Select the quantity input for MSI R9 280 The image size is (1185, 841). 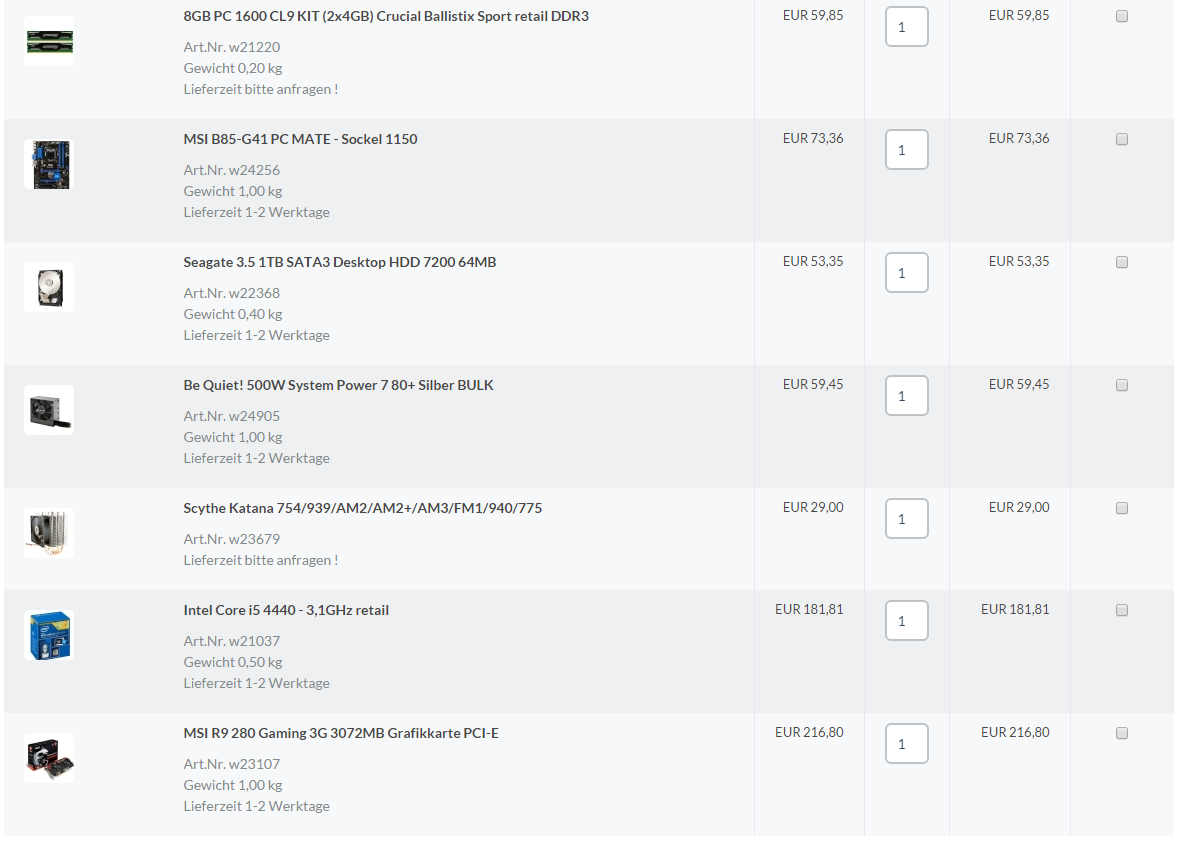[907, 744]
